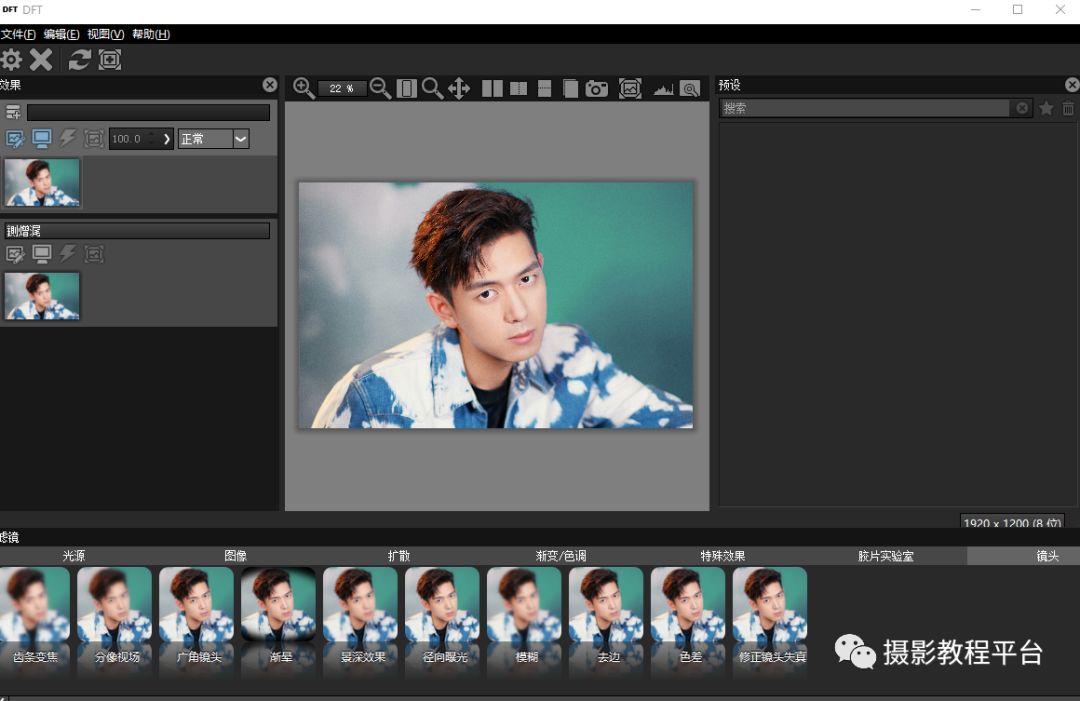
Task: Open the histogram view icon
Action: (x=663, y=89)
